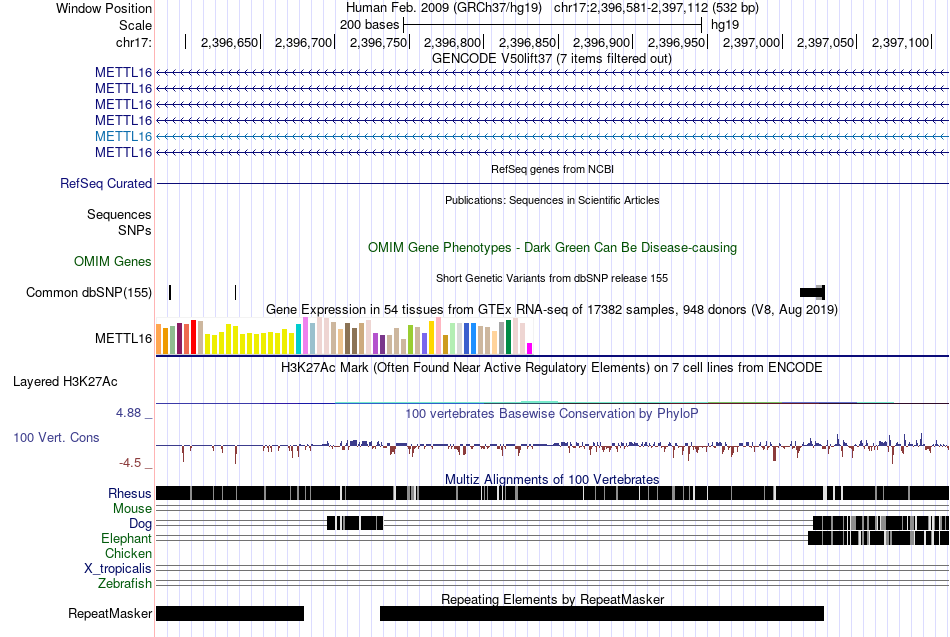Screen dimensions: 950x637
Task: Click the 'Sequences' label of the Publications track
Action: 119,215
